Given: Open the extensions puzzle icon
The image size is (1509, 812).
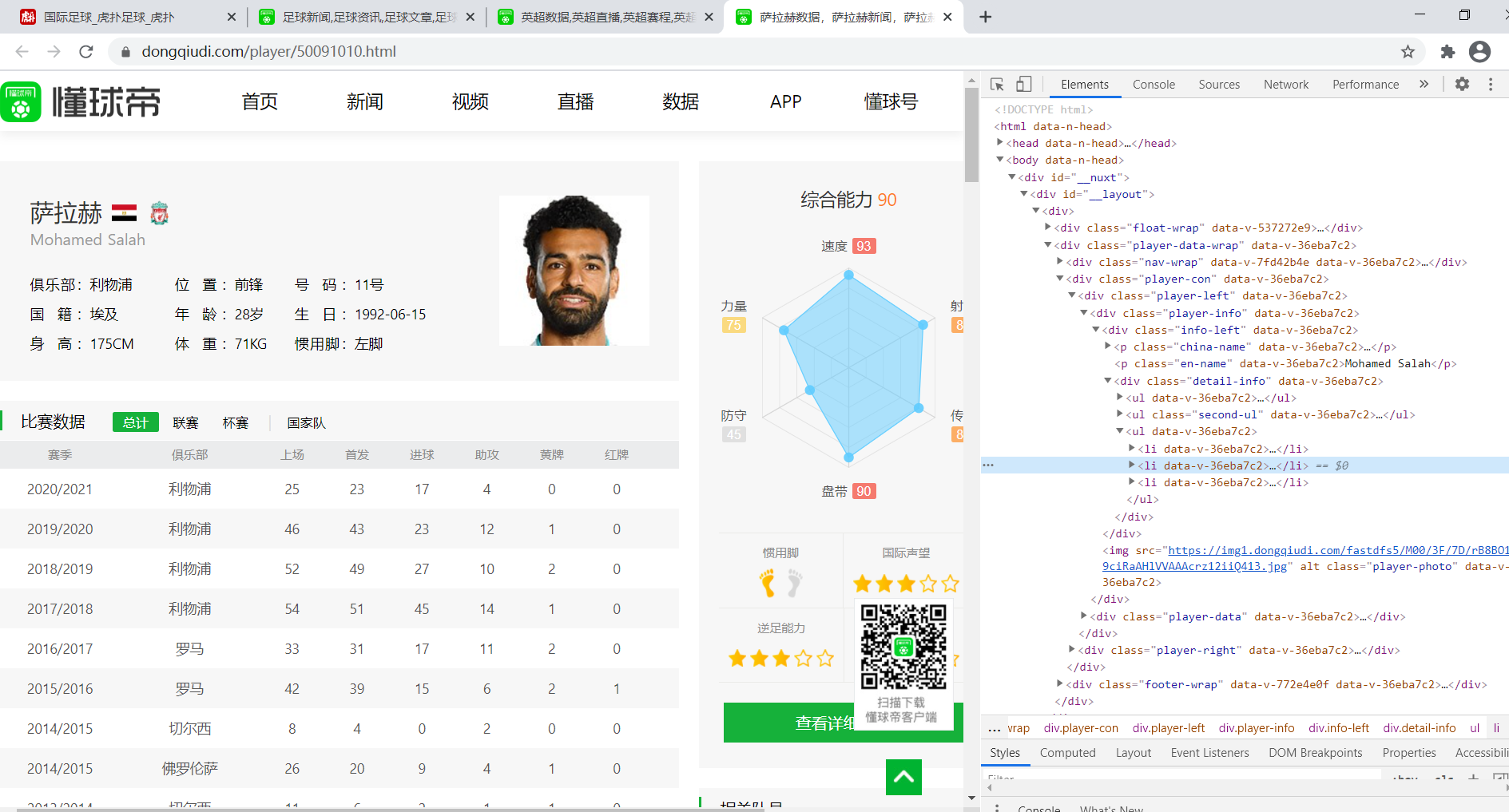Looking at the screenshot, I should [x=1447, y=52].
